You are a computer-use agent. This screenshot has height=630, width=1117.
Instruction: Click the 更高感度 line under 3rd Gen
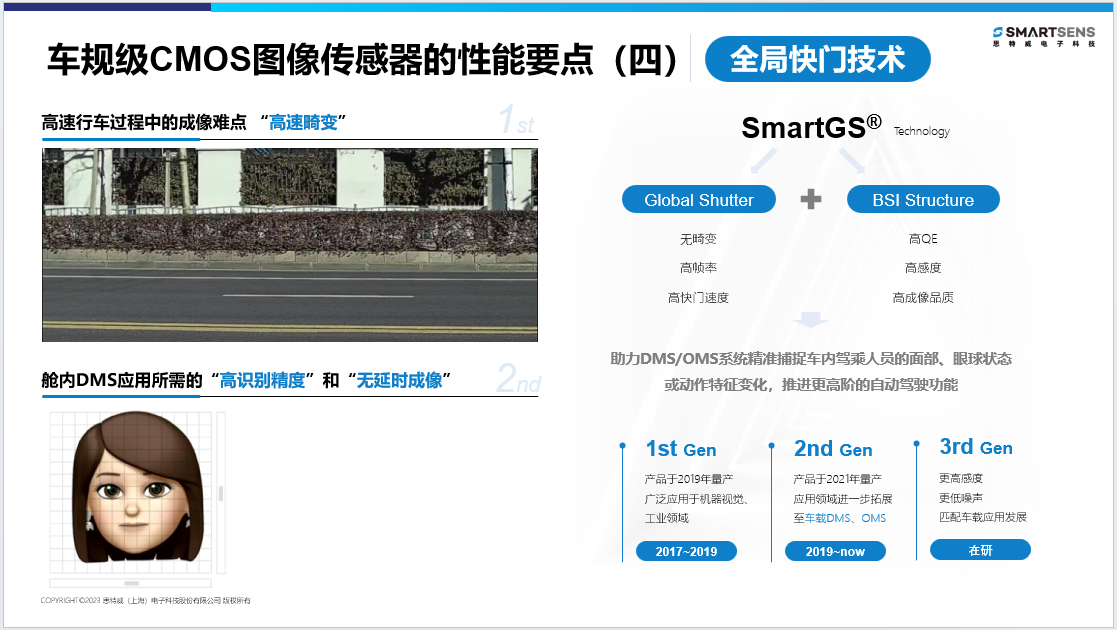[x=961, y=478]
